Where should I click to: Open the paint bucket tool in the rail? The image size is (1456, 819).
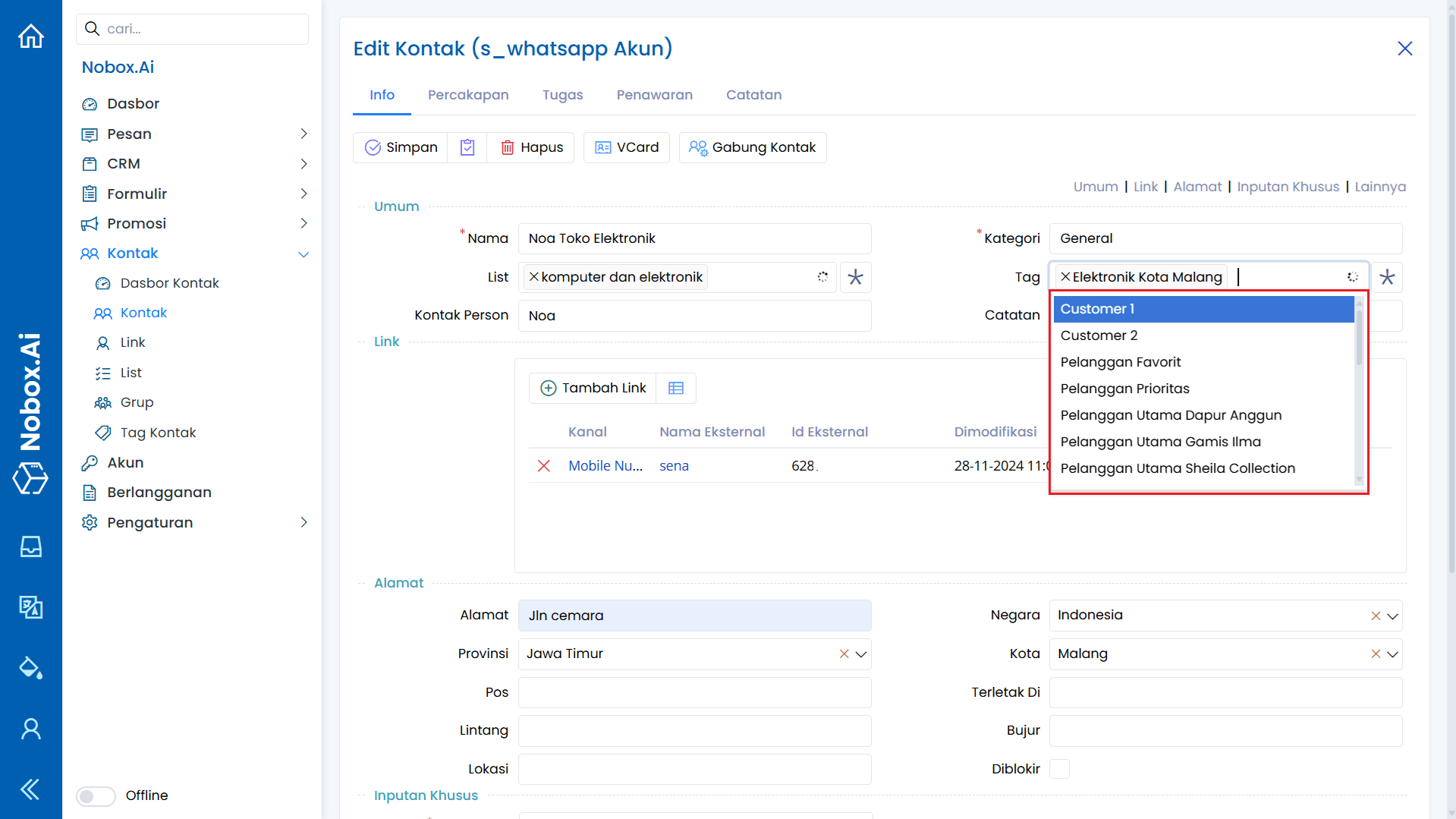coord(30,668)
